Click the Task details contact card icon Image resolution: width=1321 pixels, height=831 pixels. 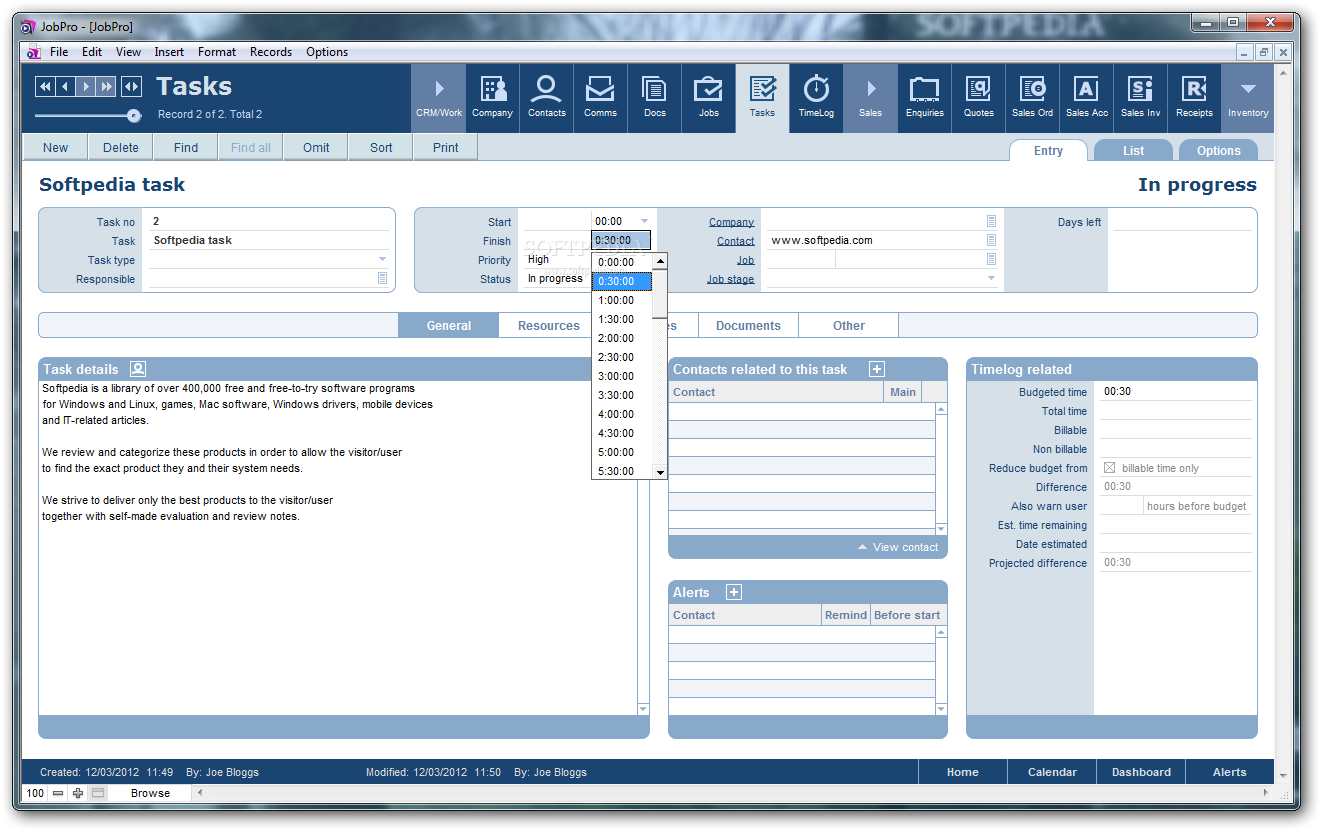click(138, 369)
